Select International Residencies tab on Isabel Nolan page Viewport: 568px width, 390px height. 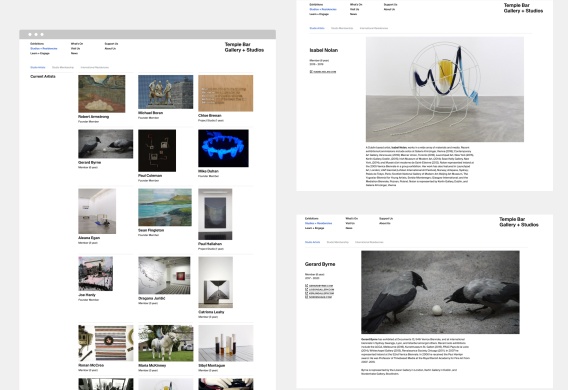pyautogui.click(x=374, y=28)
